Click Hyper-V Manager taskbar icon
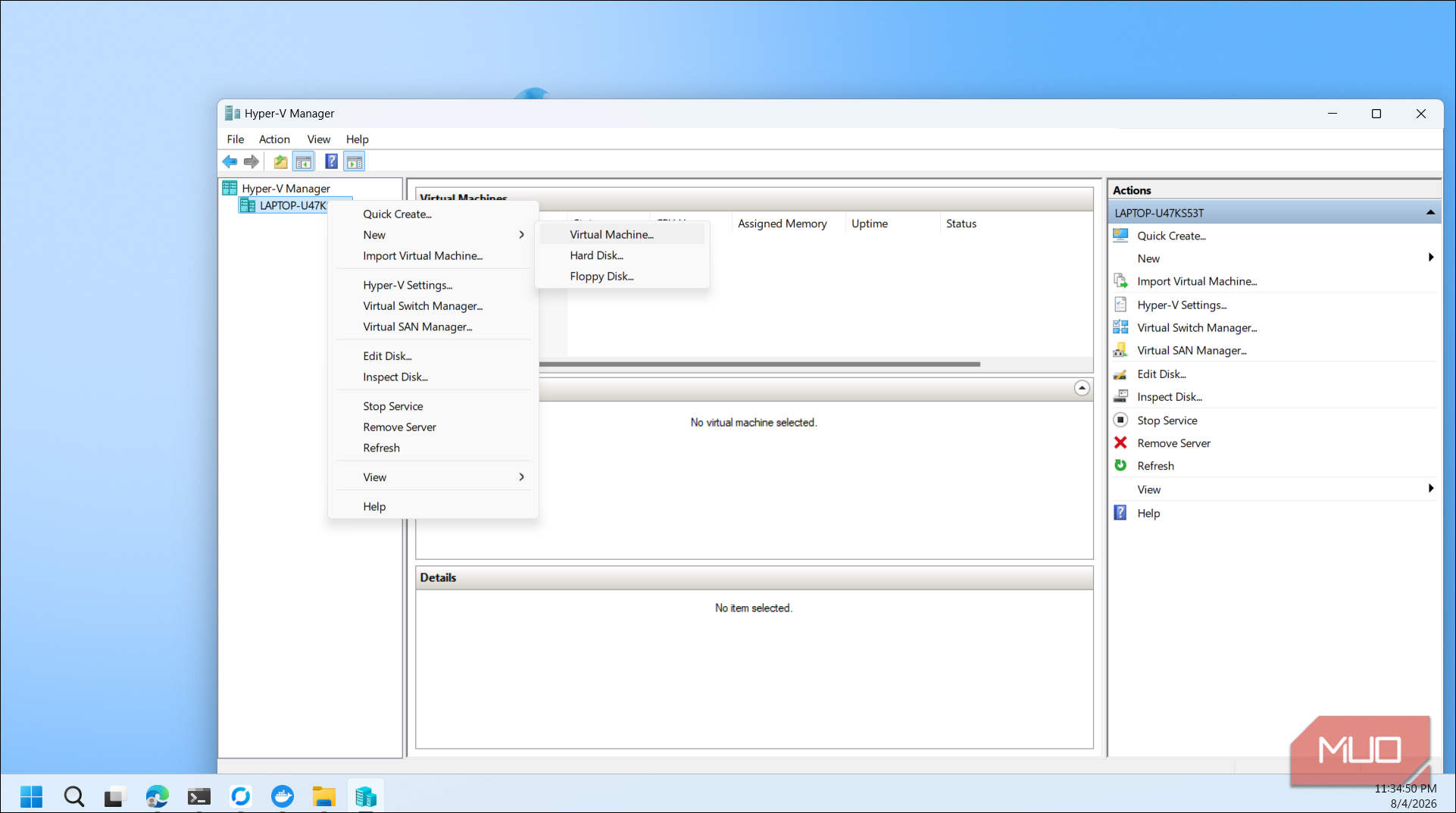 pos(365,796)
